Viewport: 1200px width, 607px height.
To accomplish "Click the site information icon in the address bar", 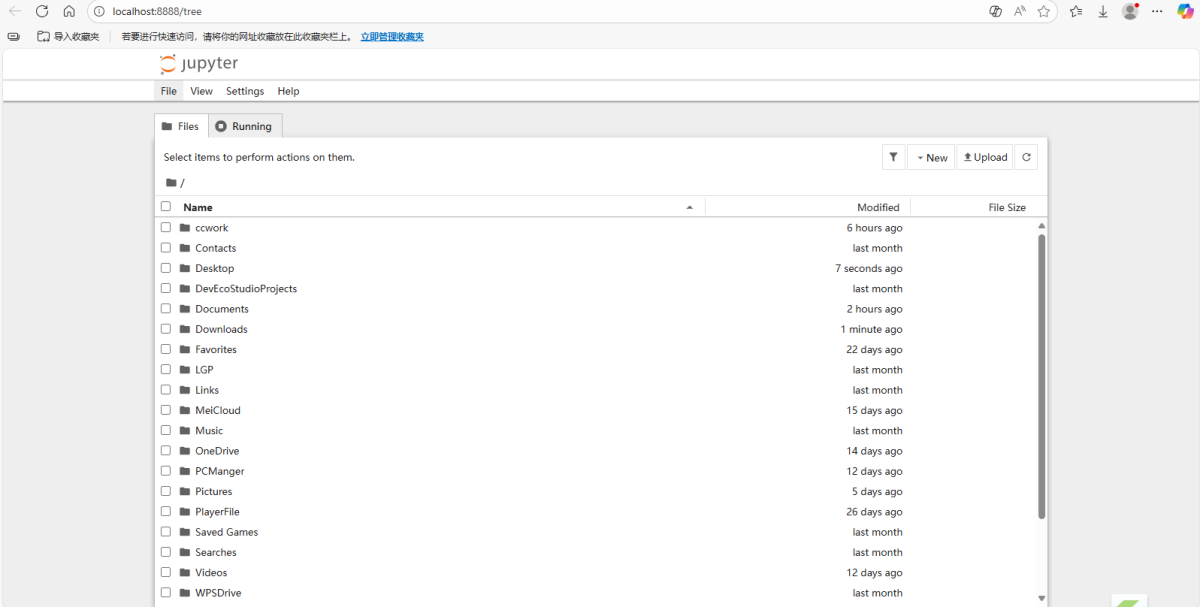I will tap(99, 11).
